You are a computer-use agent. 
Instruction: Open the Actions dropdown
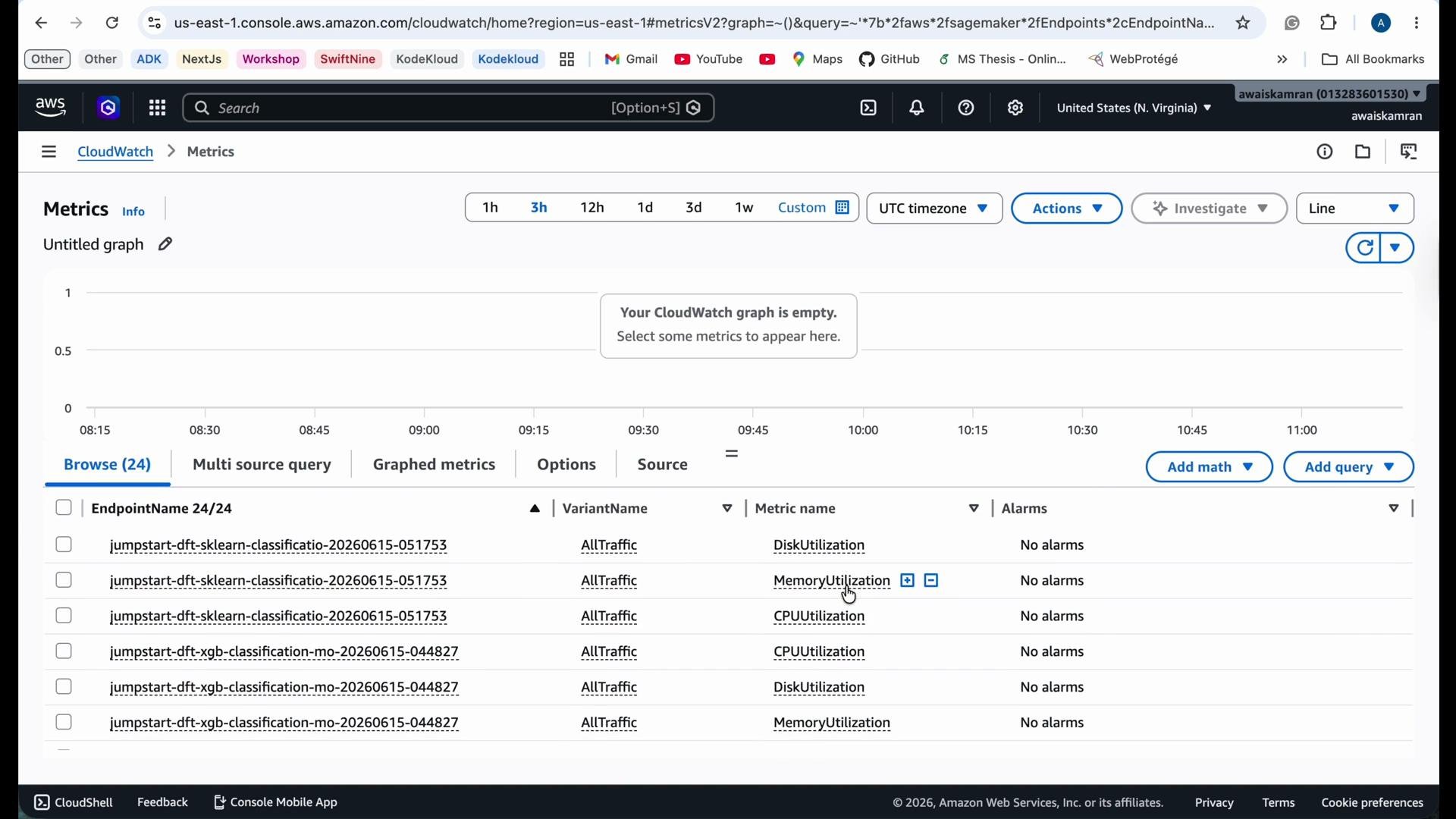coord(1066,209)
